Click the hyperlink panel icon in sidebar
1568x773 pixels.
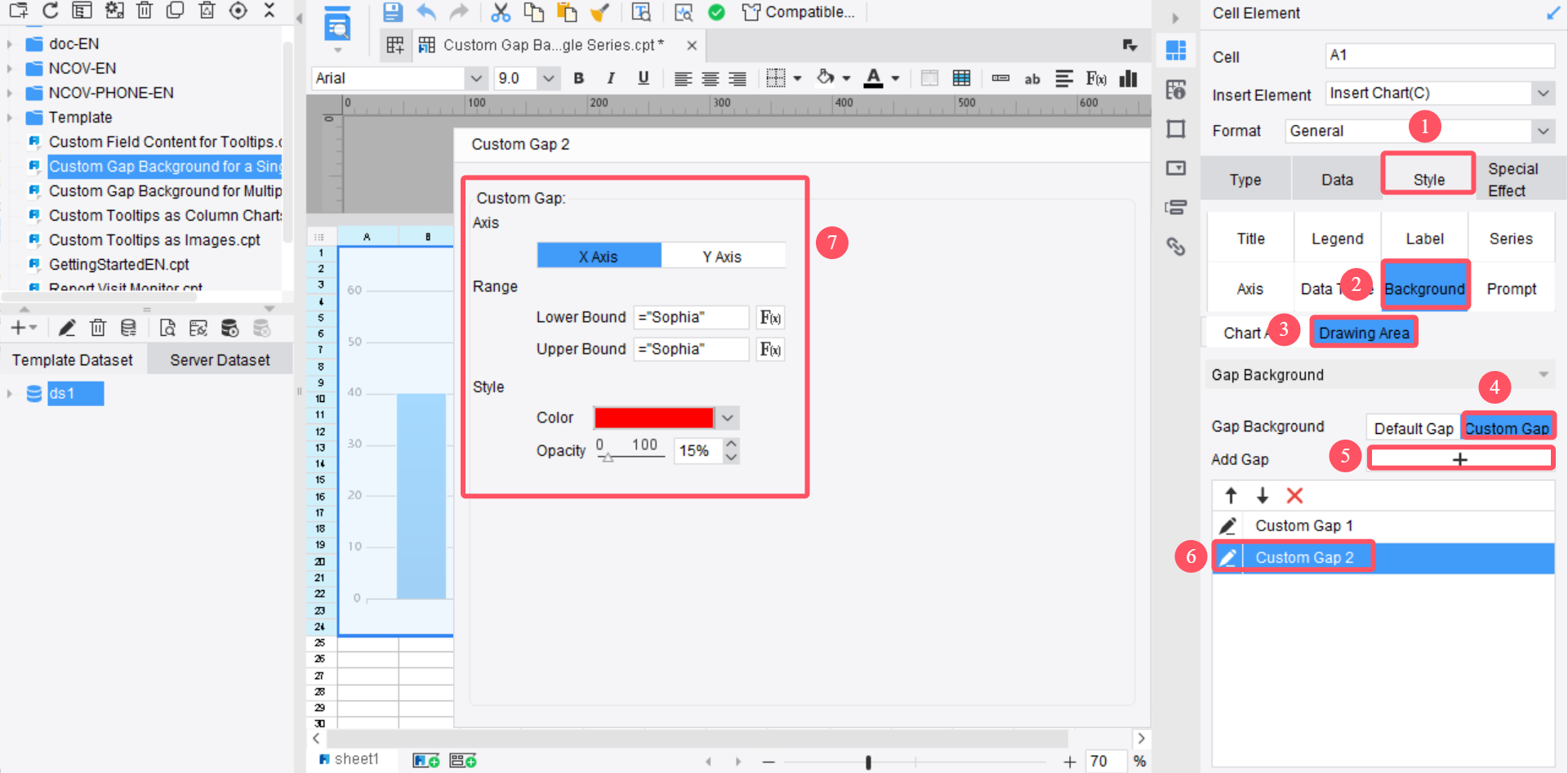point(1176,246)
